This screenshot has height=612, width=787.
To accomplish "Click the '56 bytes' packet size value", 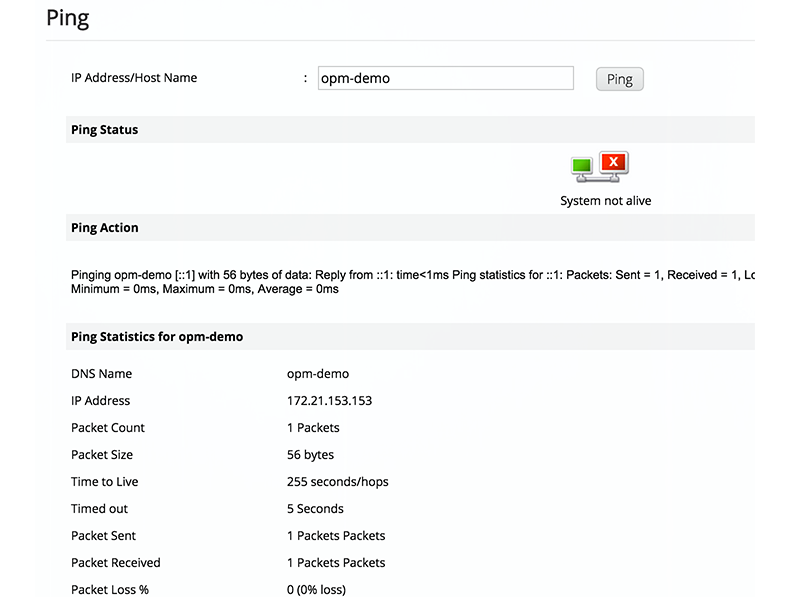I will [x=310, y=455].
